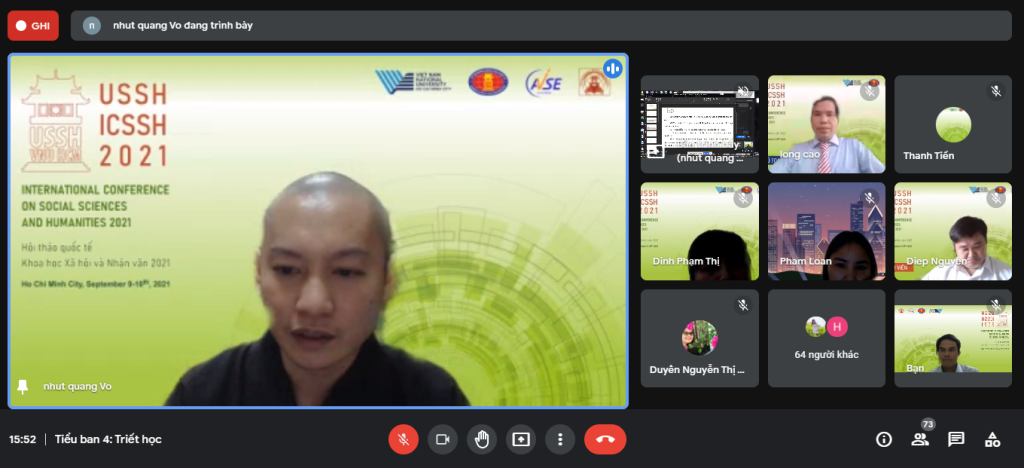Click muted mic icon on long cao tile

tap(869, 91)
